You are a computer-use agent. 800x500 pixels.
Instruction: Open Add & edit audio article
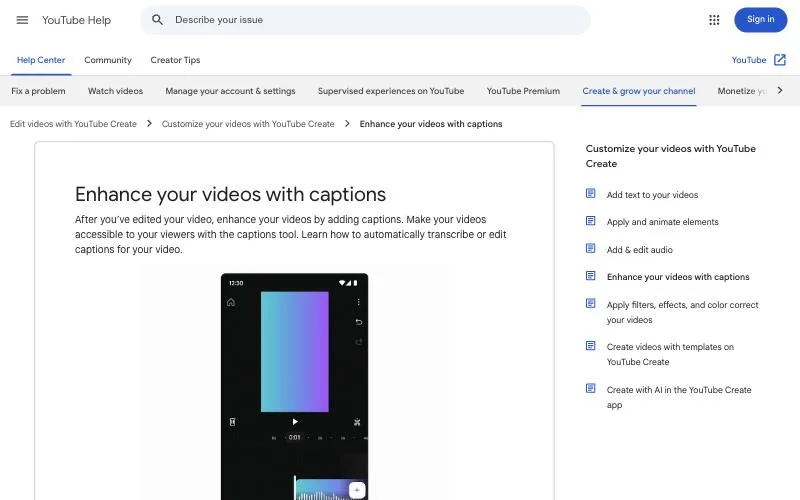(x=639, y=249)
